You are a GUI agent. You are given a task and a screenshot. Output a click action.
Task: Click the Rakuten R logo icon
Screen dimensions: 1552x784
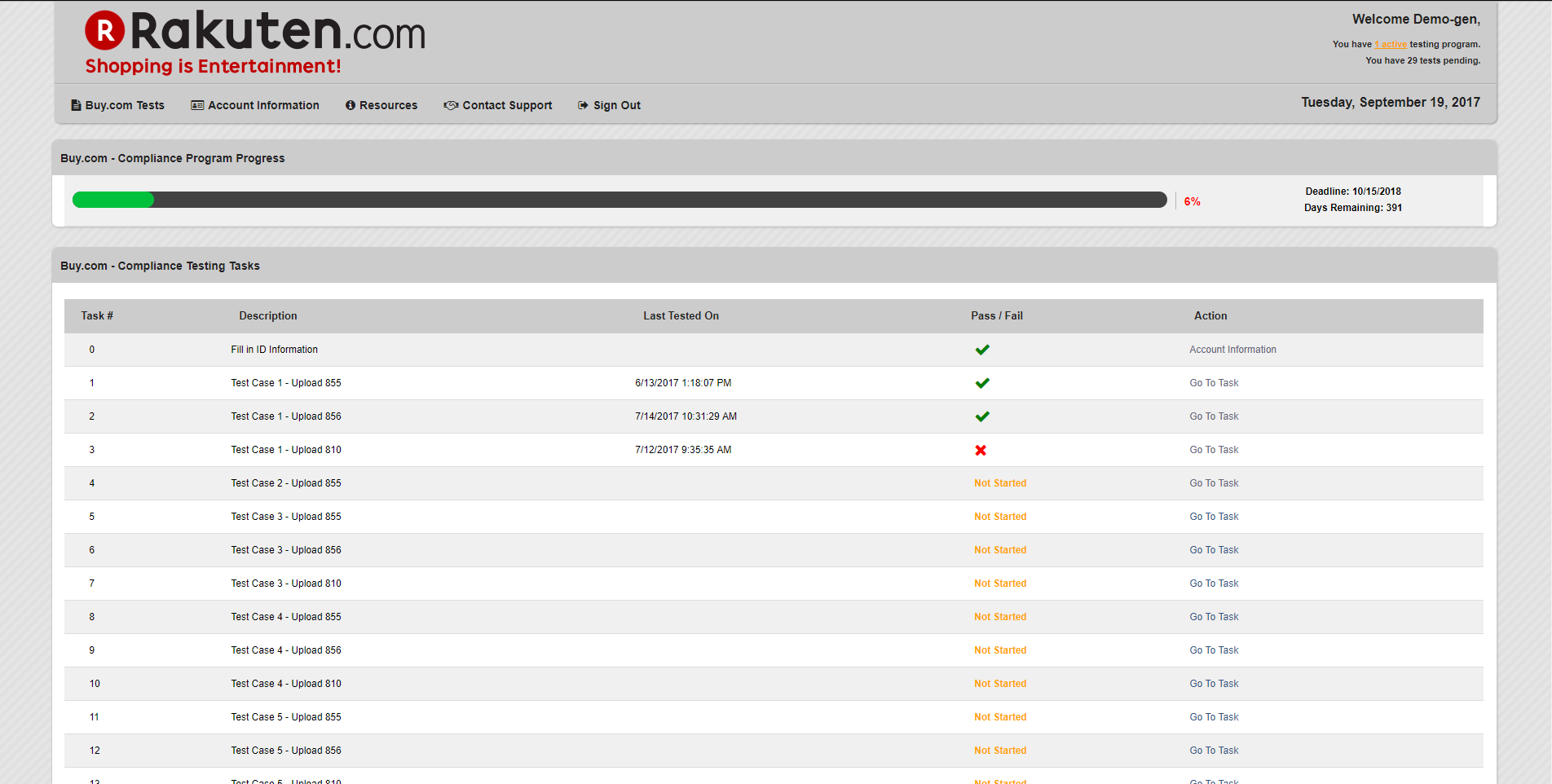click(x=105, y=30)
